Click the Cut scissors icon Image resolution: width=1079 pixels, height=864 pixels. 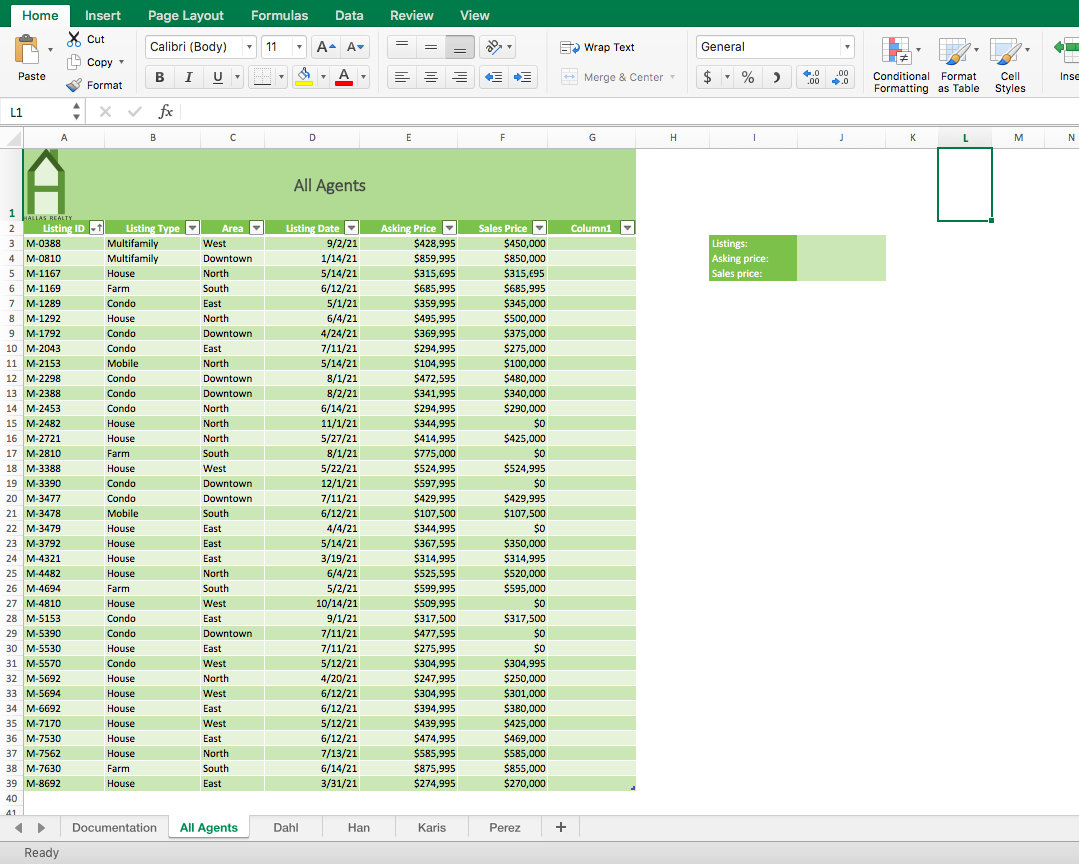tap(73, 38)
